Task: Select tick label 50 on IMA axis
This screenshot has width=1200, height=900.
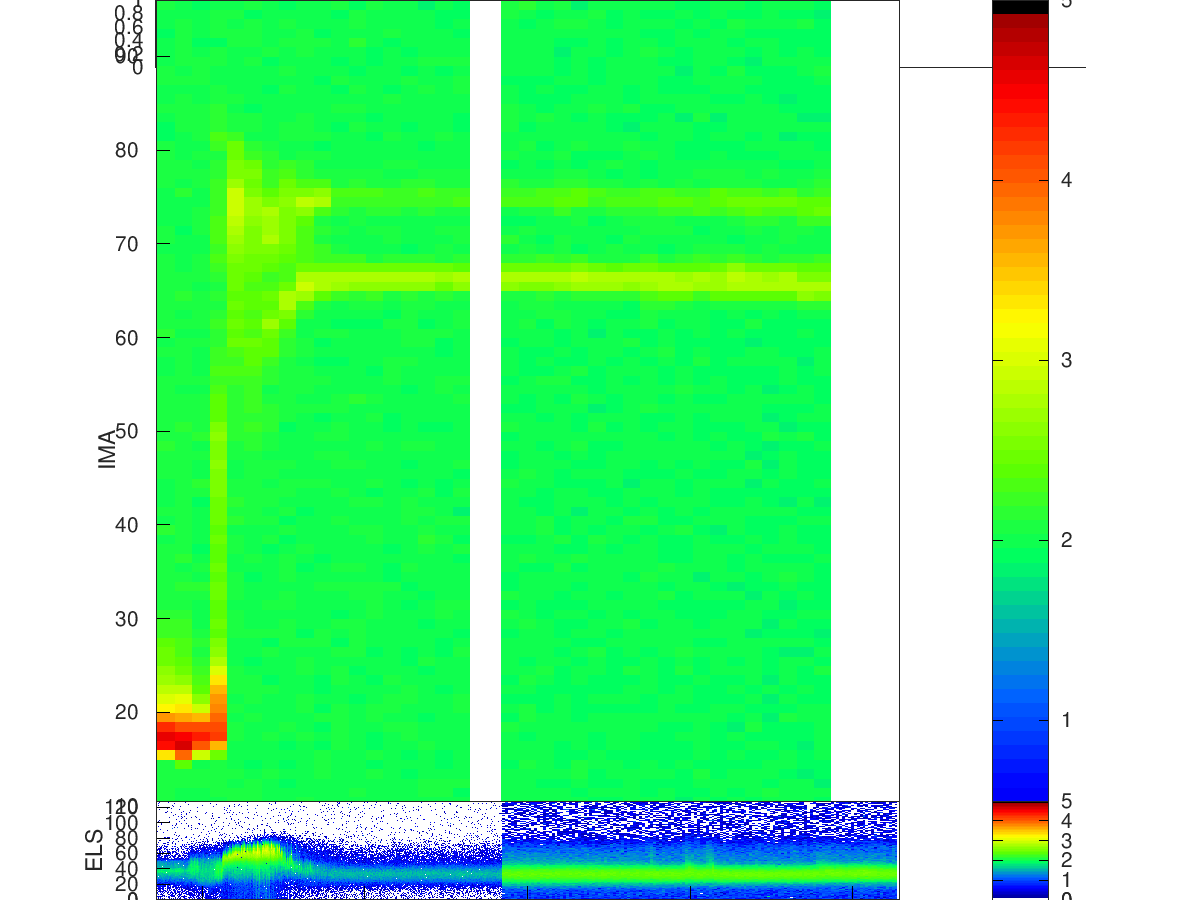Action: click(127, 431)
